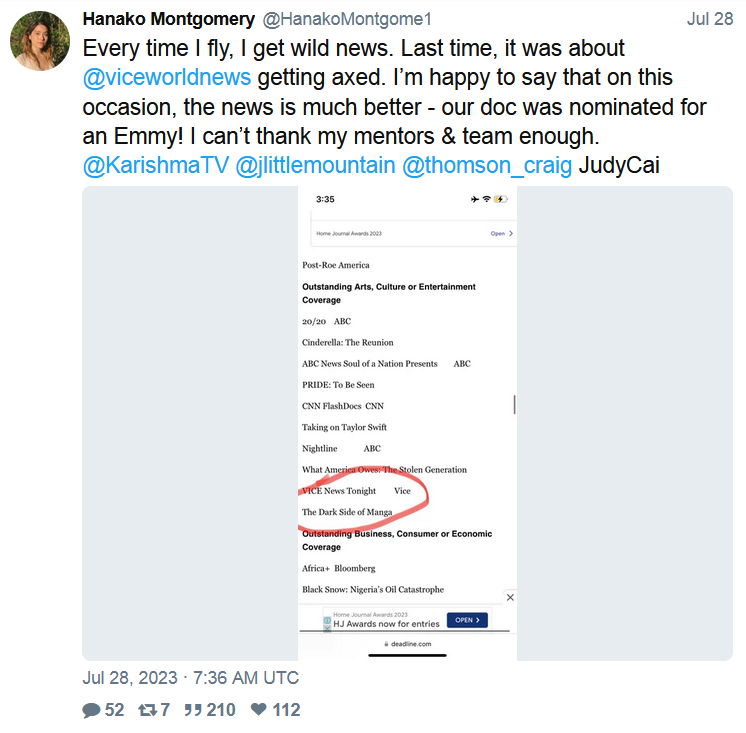
Task: Click the retweet arrows icon
Action: [x=148, y=710]
